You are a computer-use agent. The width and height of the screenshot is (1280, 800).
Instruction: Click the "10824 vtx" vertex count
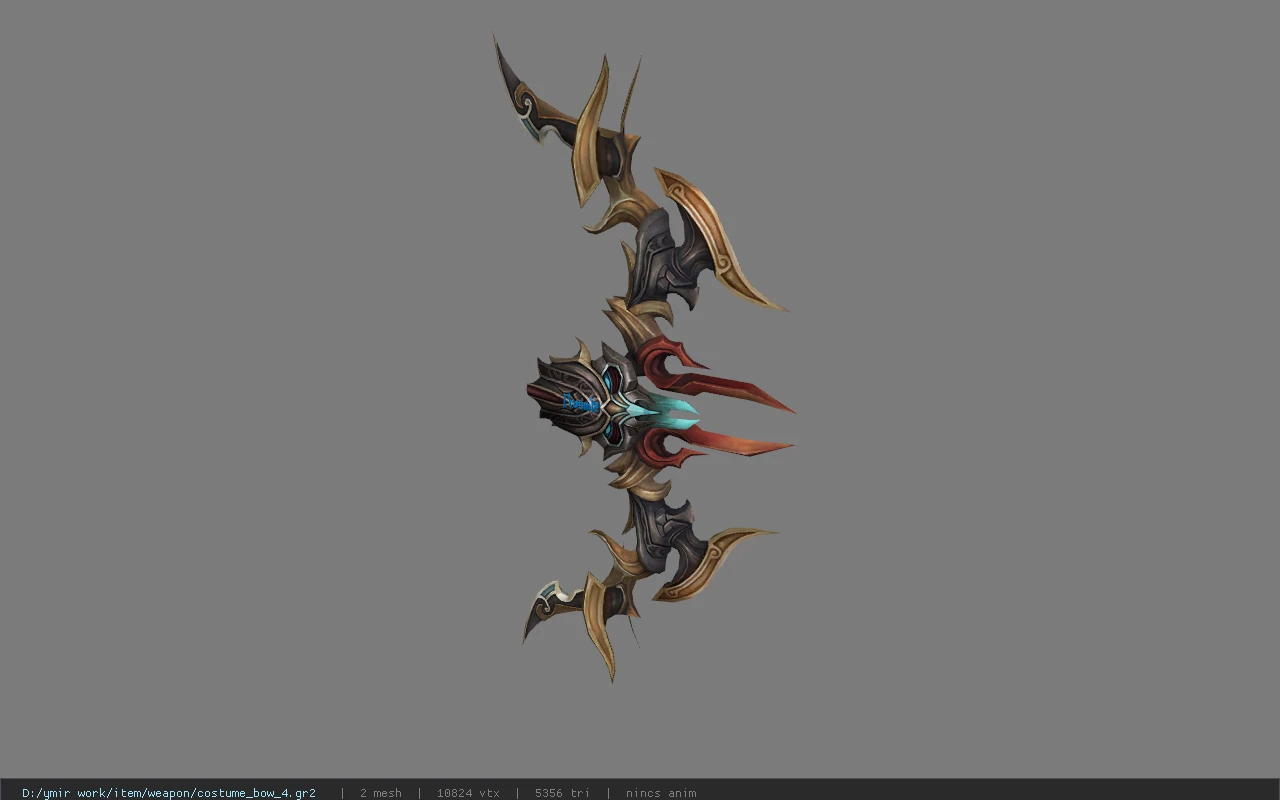[468, 793]
